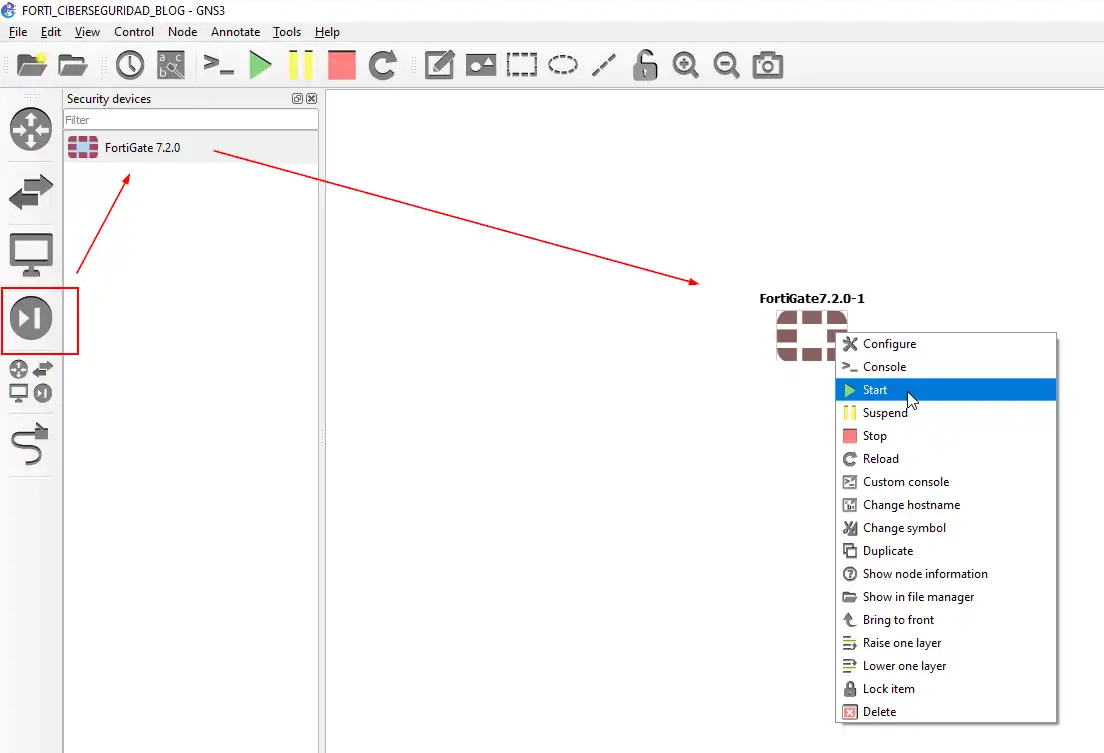Select the Draw an ellipse tool
Viewport: 1104px width, 753px height.
(563, 65)
